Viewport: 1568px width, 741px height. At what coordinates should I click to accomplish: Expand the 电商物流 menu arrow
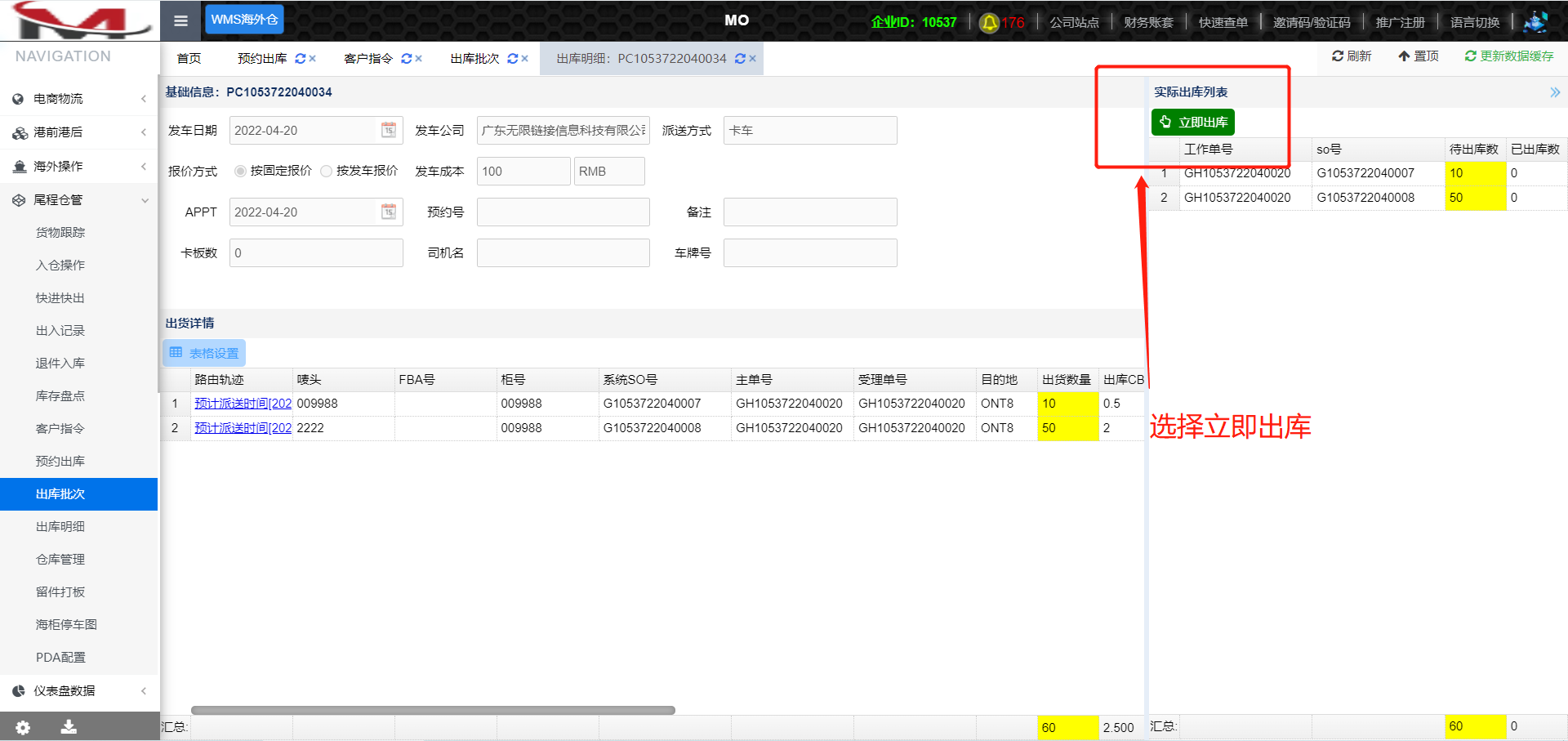[144, 99]
